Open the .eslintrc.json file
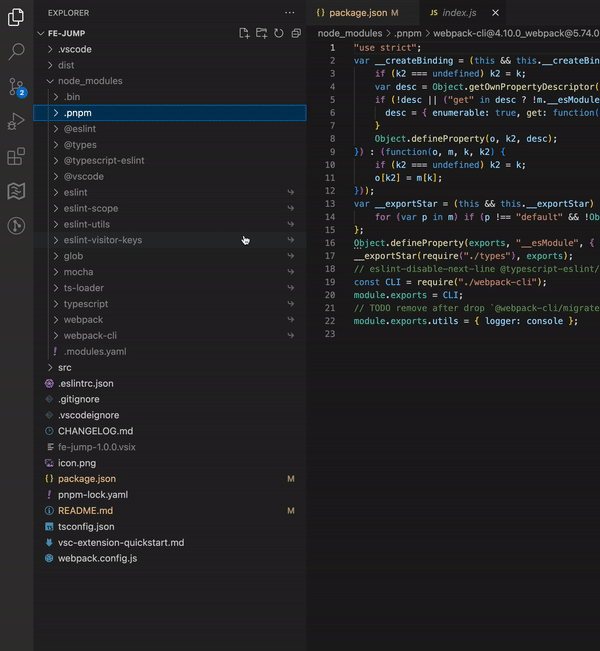 (170, 383)
